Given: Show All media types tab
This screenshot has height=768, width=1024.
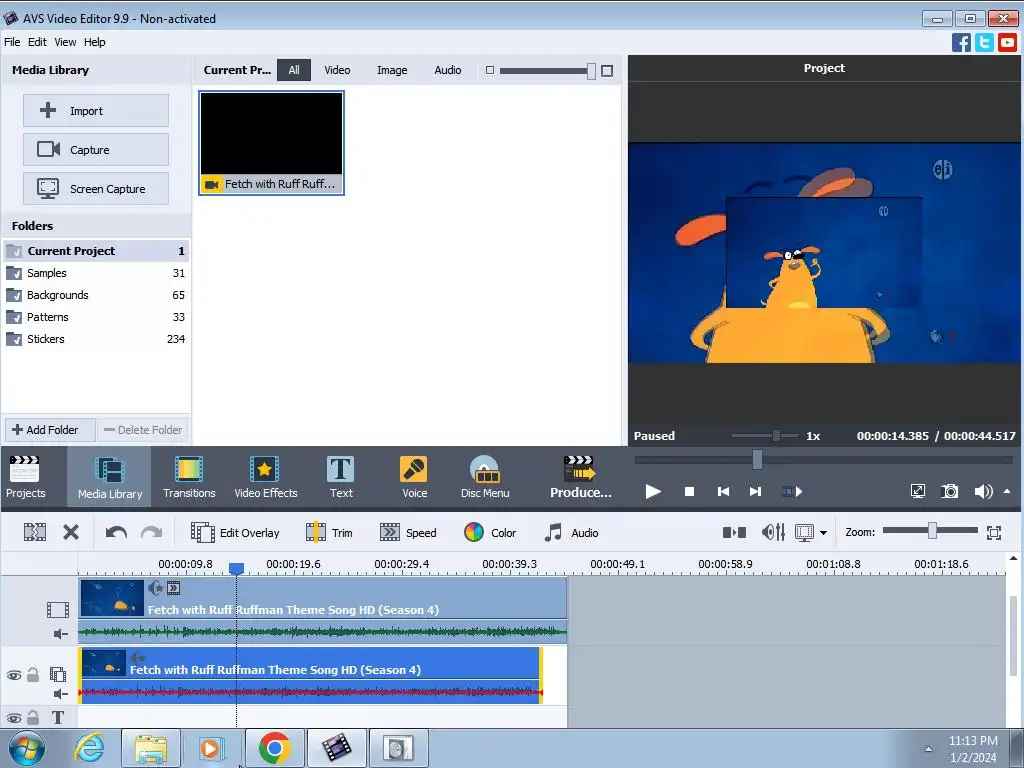Looking at the screenshot, I should pyautogui.click(x=294, y=70).
